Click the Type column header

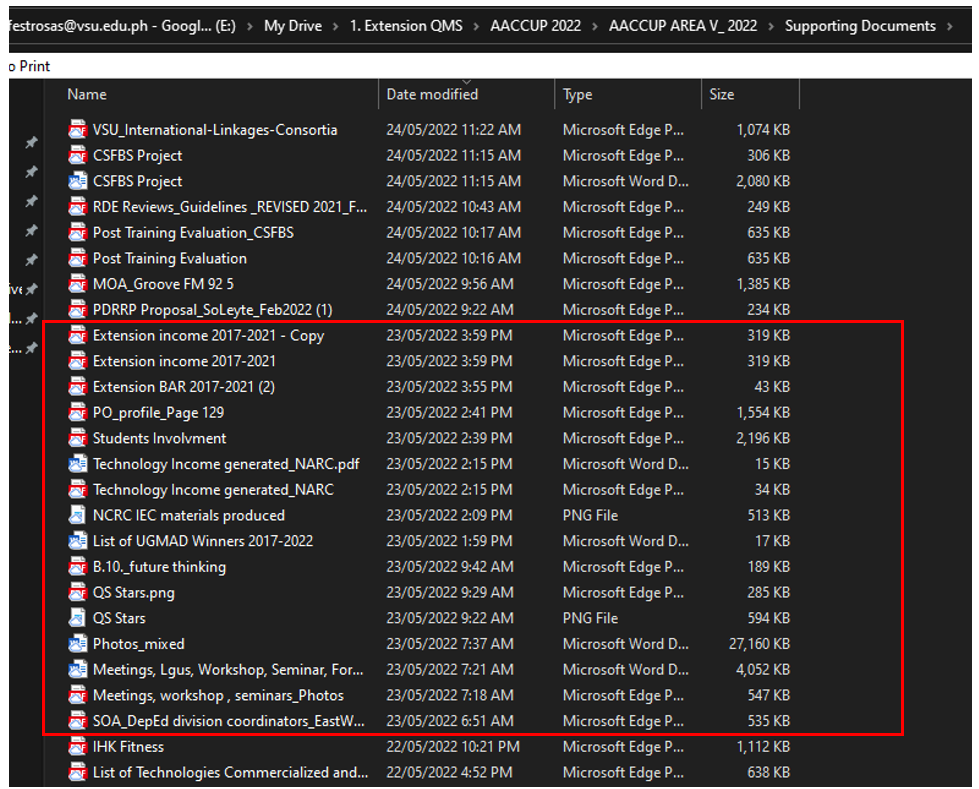(577, 94)
